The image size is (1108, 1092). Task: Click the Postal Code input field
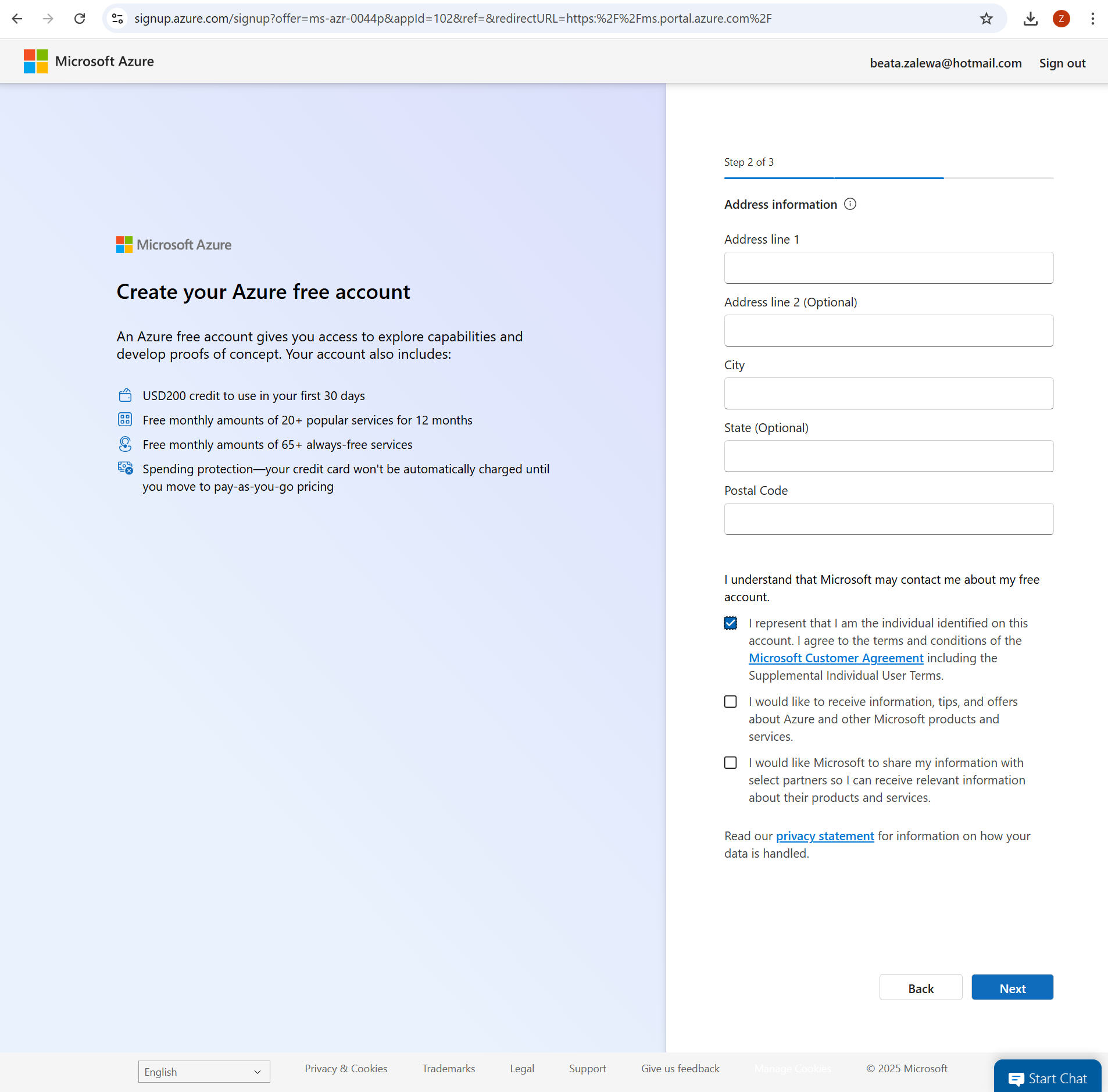(x=889, y=519)
